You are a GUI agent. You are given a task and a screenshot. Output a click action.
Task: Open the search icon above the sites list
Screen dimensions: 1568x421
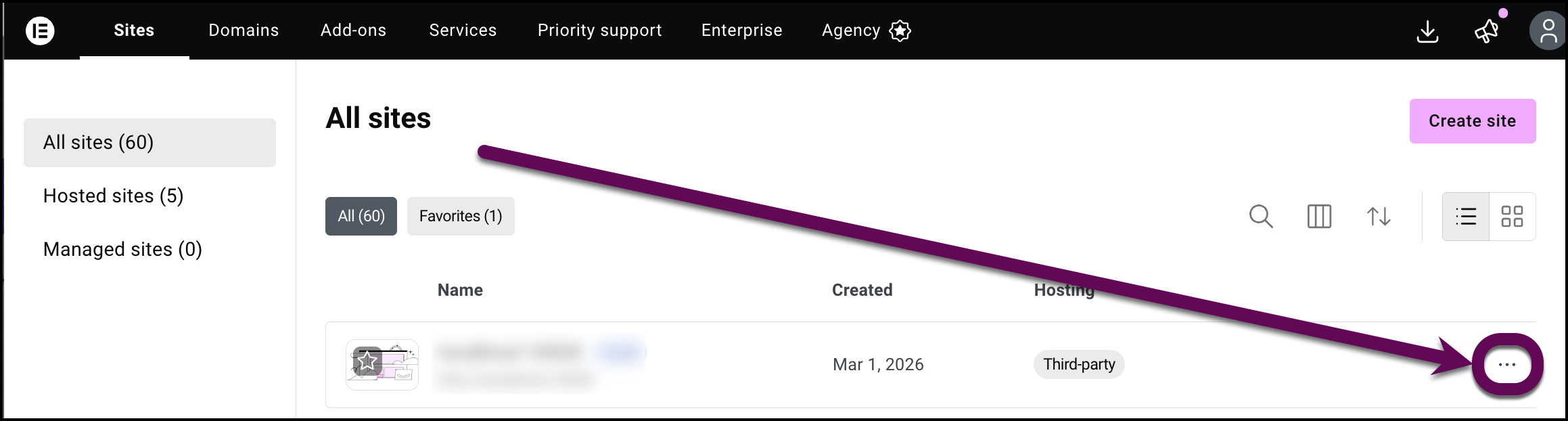(x=1261, y=217)
